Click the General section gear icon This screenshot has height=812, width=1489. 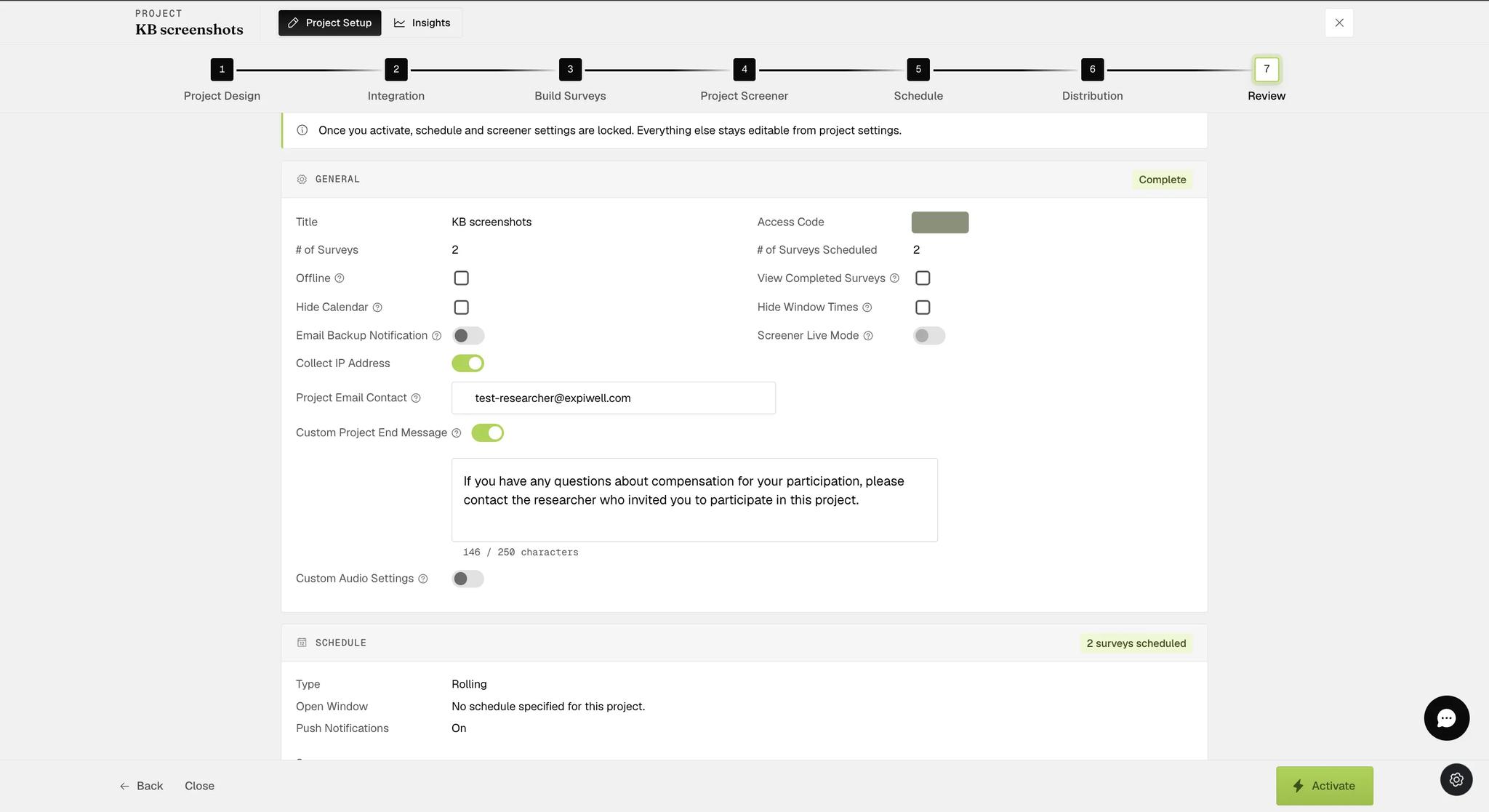(x=302, y=180)
